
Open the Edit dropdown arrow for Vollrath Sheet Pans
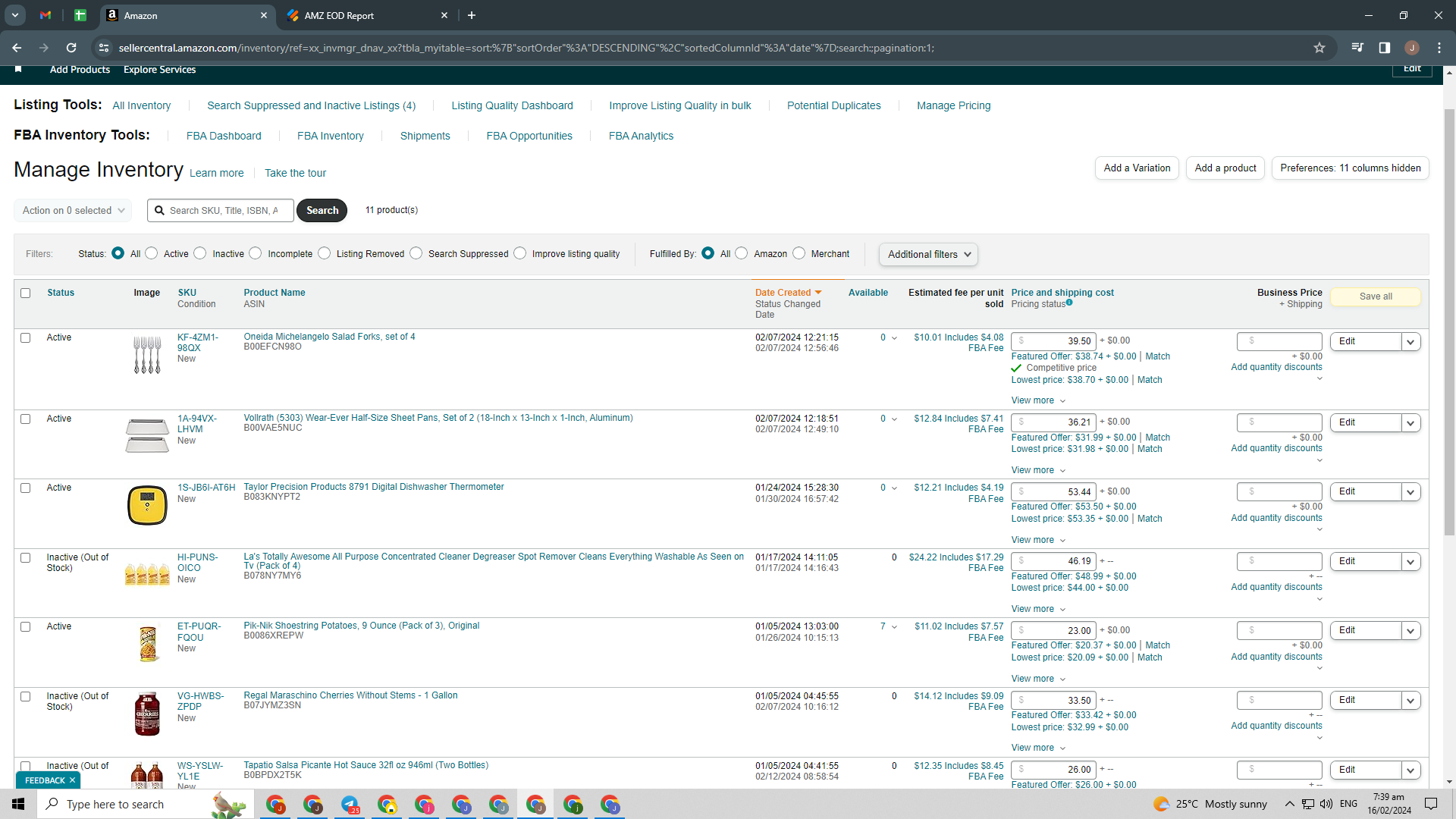pos(1410,423)
